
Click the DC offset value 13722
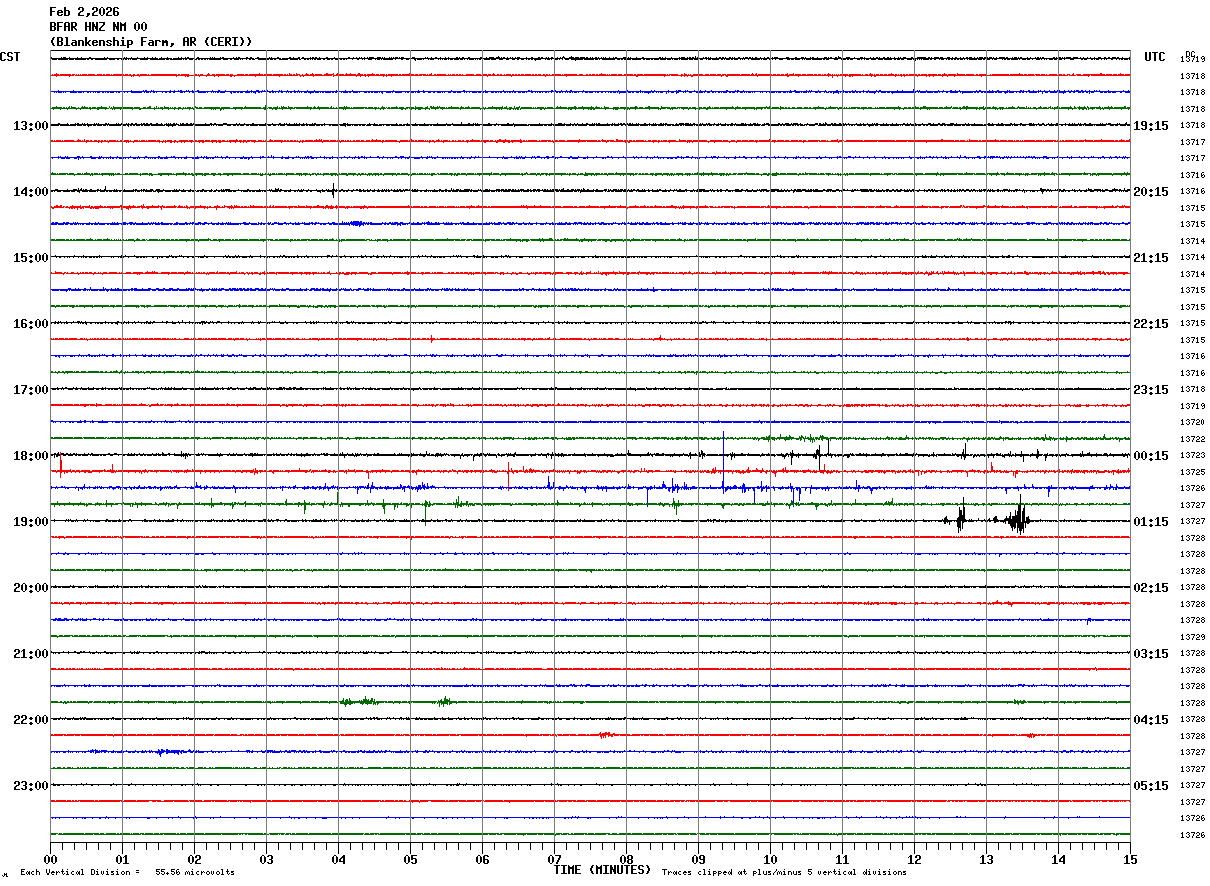click(1193, 439)
